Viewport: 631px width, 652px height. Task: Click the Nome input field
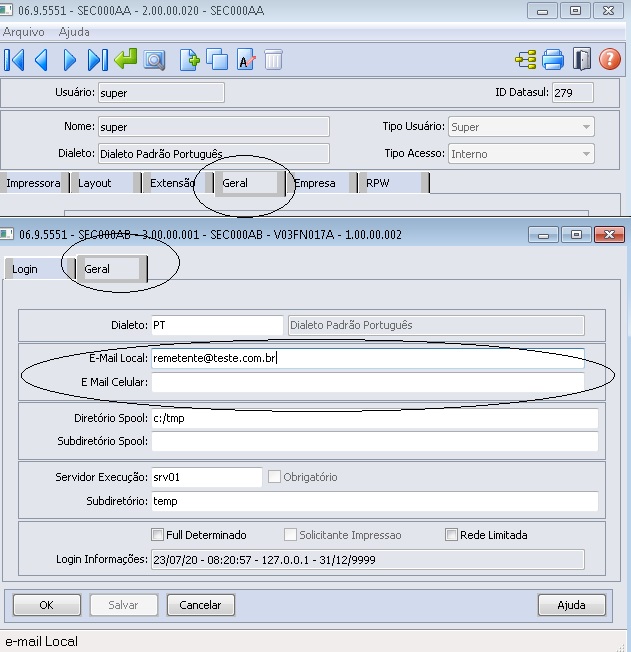(214, 127)
